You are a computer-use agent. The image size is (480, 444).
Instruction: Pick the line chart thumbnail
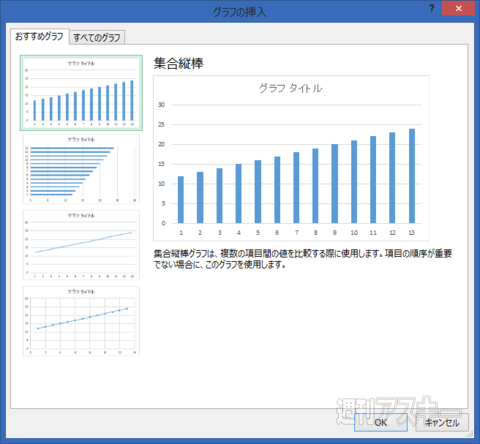click(81, 245)
